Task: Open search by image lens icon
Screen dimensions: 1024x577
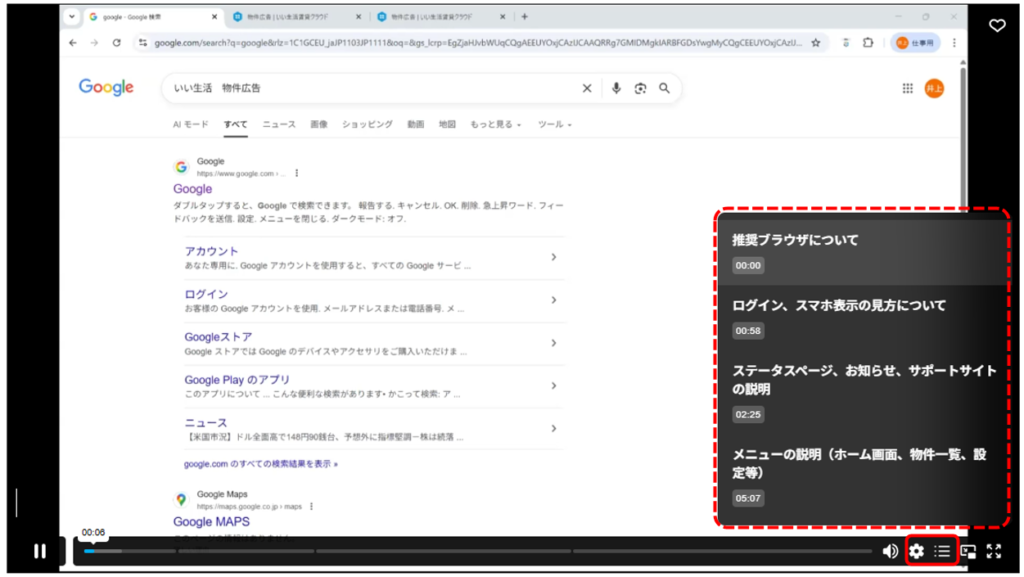Action: point(640,88)
